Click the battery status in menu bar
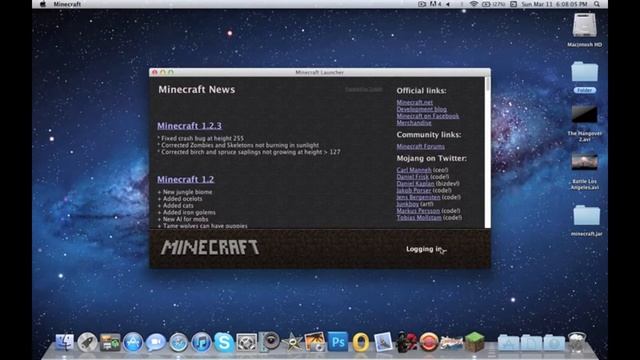Screen dimensions: 640x360 coord(493,4)
